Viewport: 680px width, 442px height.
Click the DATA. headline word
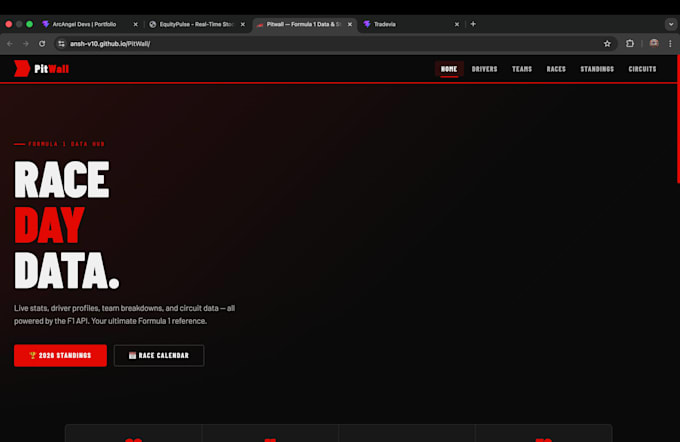[x=66, y=271]
